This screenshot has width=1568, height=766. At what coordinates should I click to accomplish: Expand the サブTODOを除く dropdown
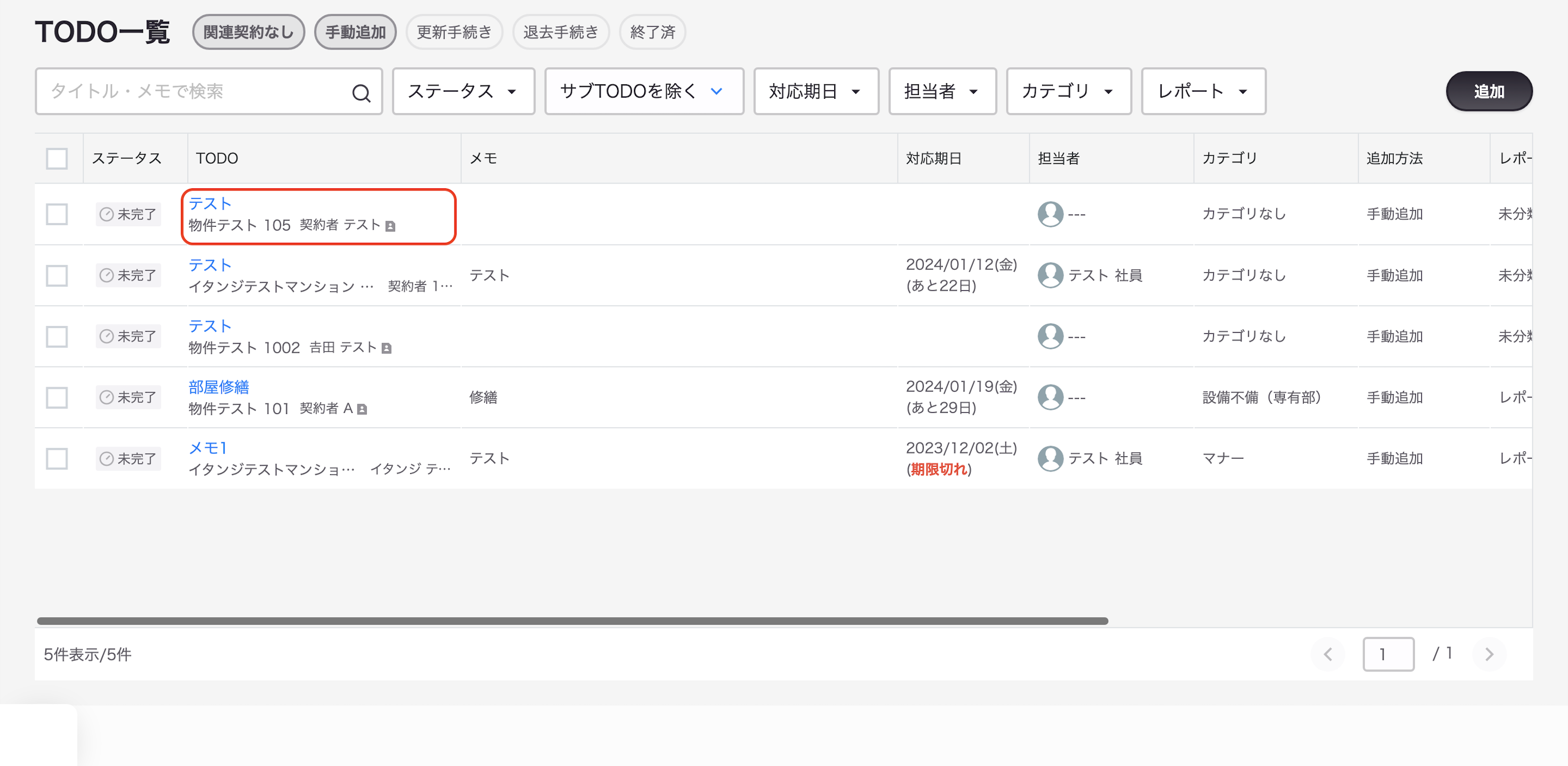click(x=644, y=91)
